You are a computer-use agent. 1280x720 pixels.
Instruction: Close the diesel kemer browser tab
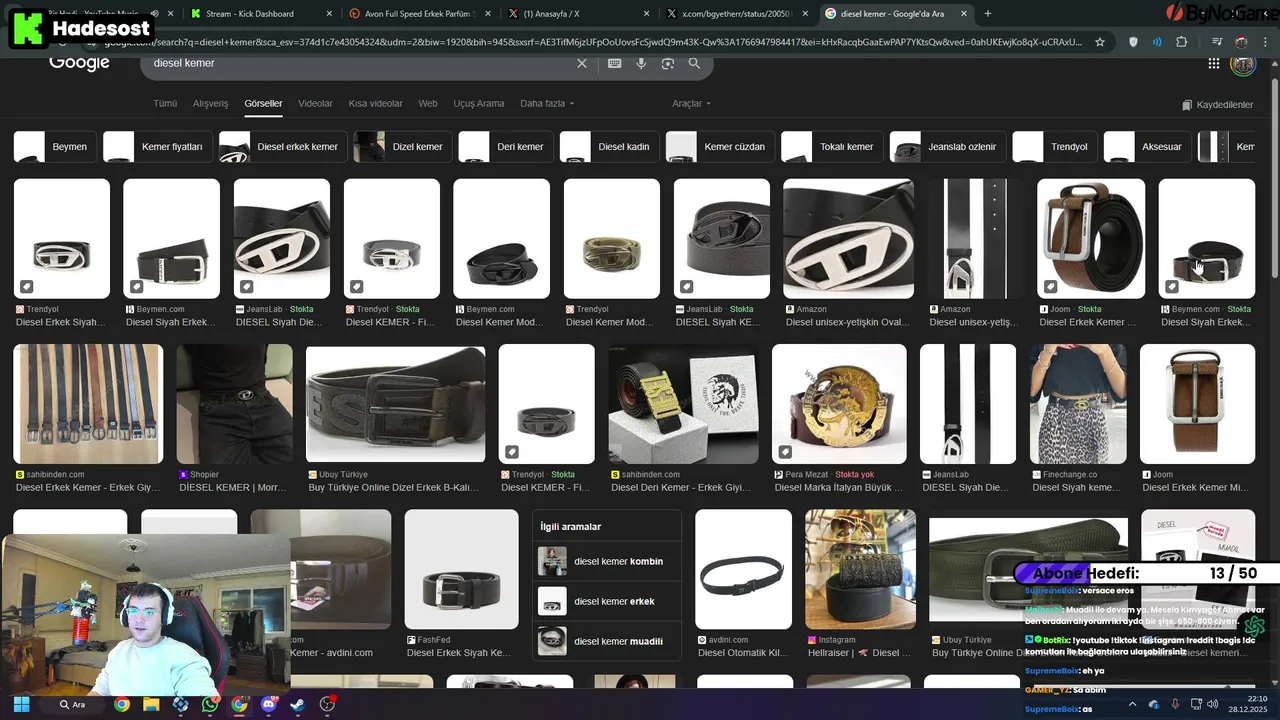coord(964,14)
